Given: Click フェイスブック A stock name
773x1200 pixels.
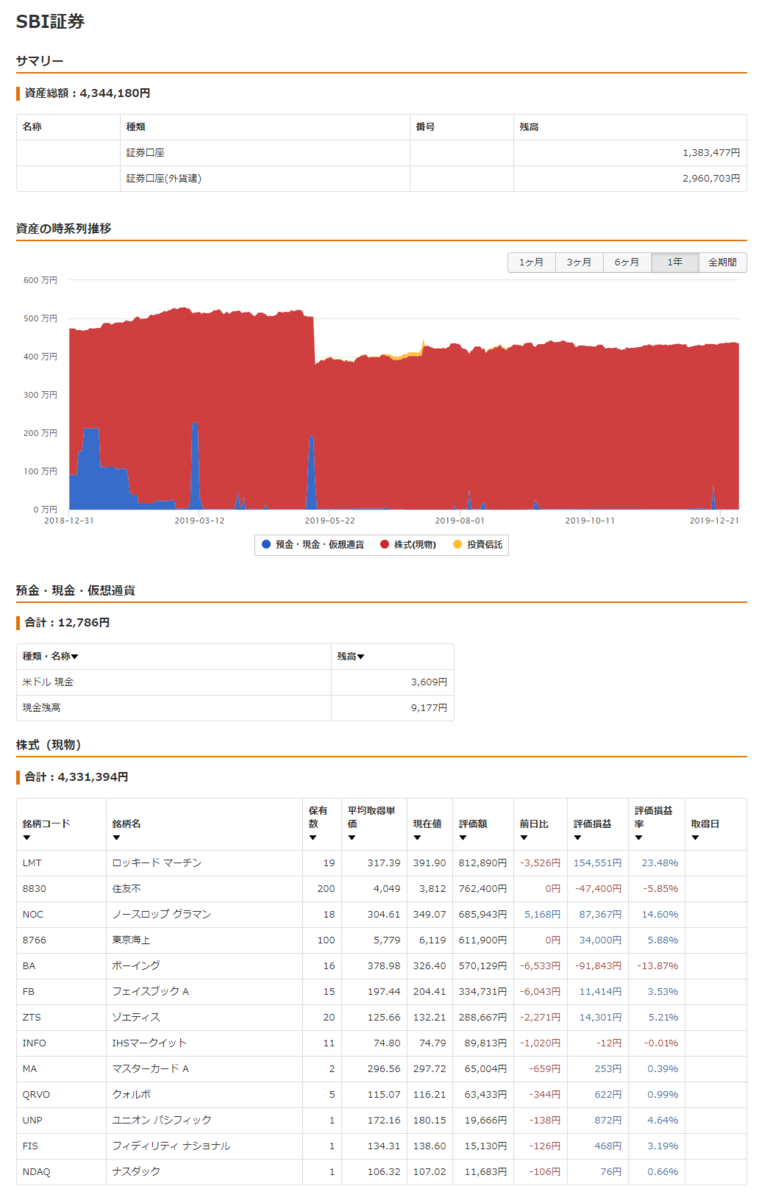Looking at the screenshot, I should (x=149, y=991).
